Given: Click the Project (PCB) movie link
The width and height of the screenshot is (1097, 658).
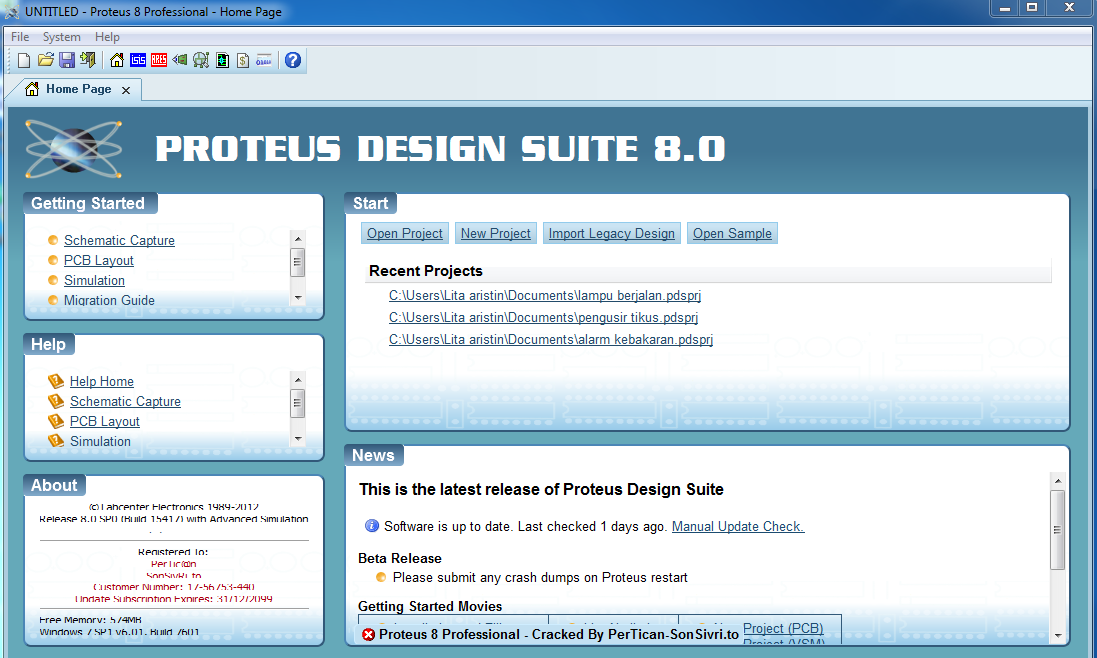Looking at the screenshot, I should 783,628.
